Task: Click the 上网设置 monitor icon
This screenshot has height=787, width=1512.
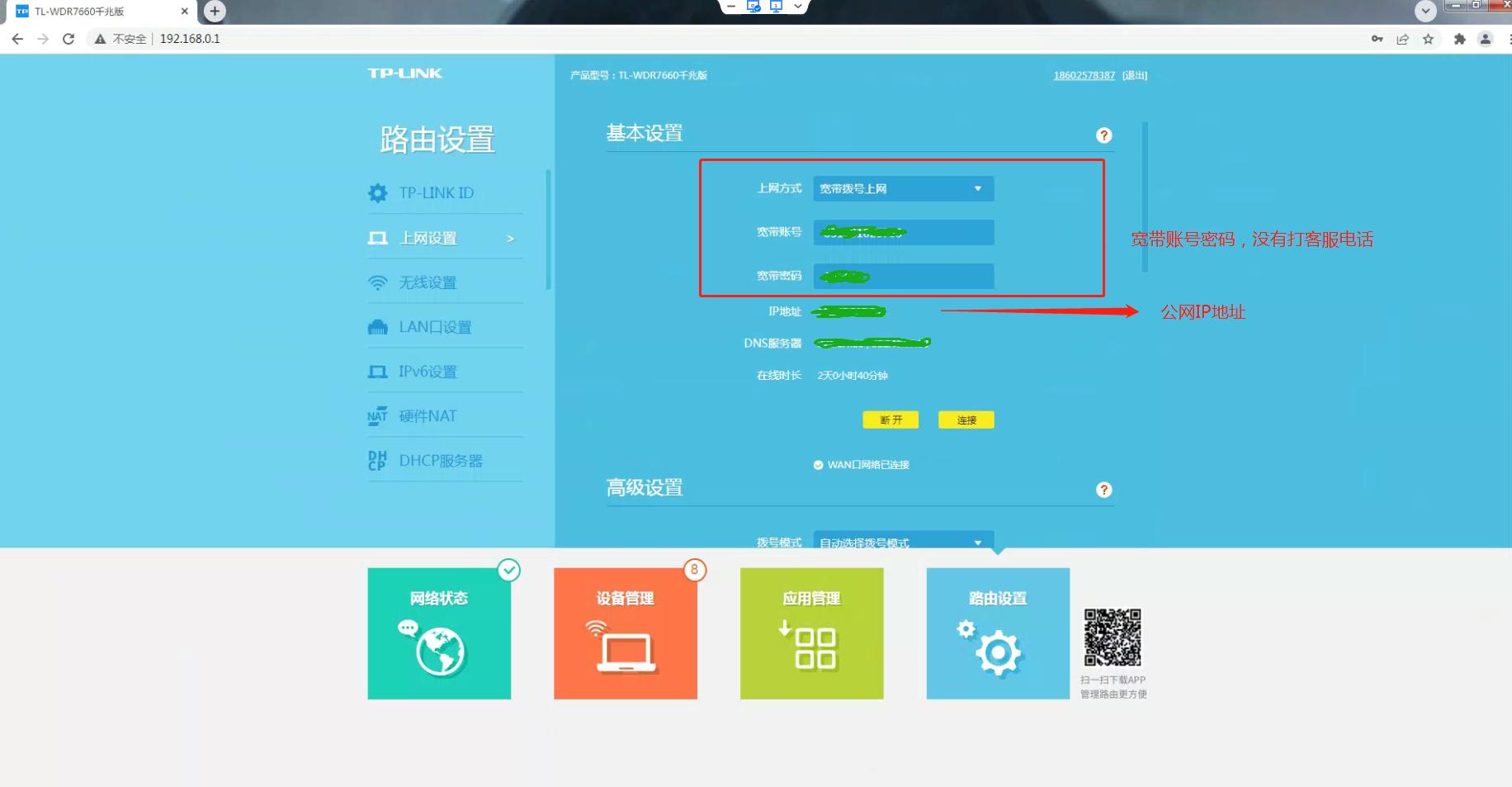Action: click(378, 237)
